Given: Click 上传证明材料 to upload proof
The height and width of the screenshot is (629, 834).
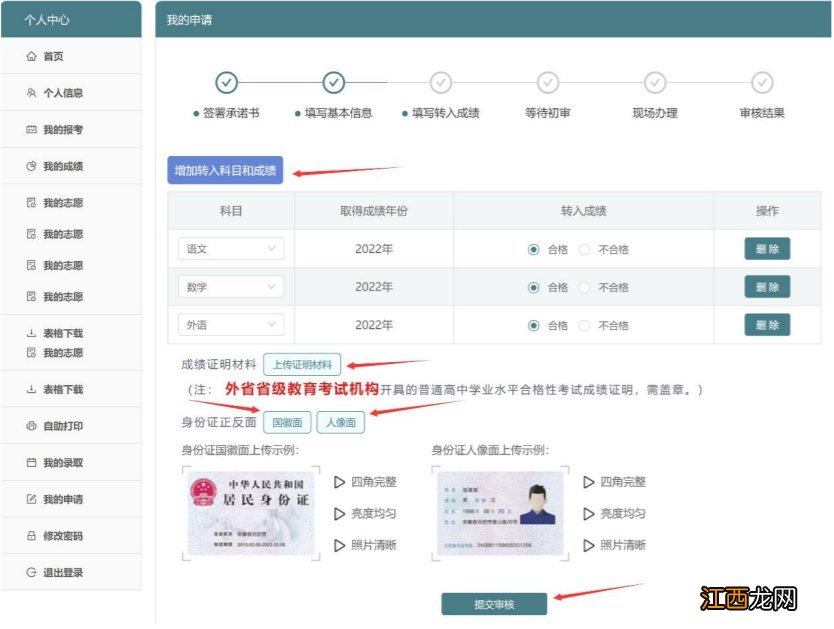Looking at the screenshot, I should (302, 364).
